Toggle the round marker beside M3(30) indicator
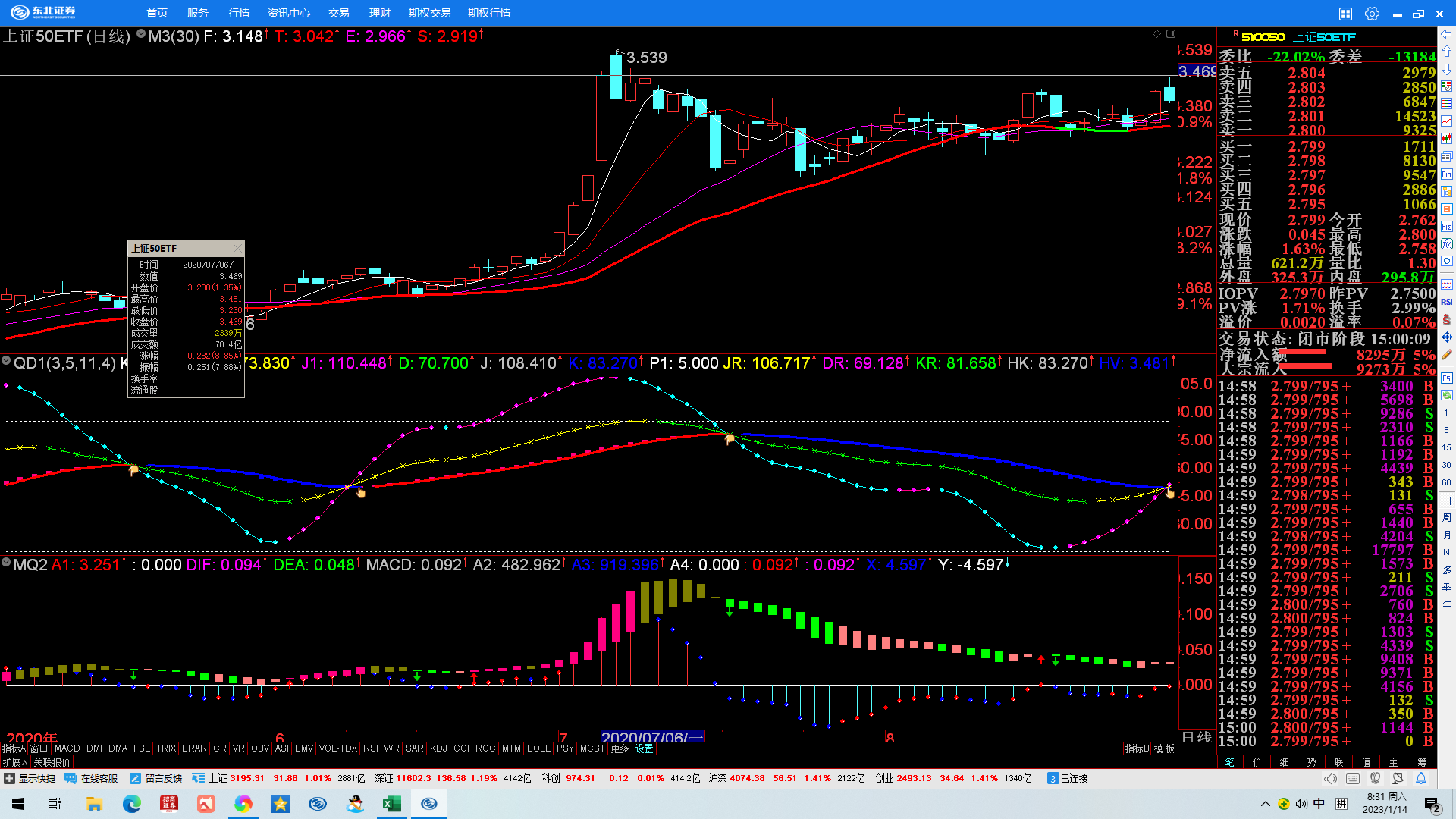Image resolution: width=1456 pixels, height=819 pixels. tap(141, 34)
